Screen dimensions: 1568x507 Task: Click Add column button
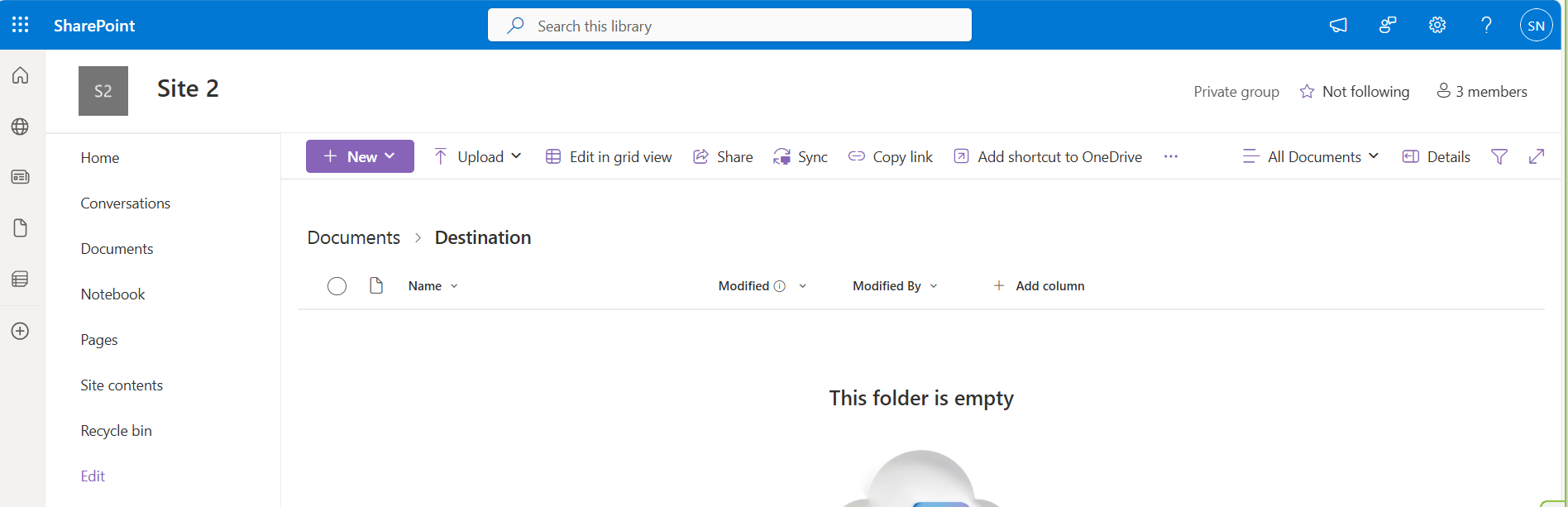pyautogui.click(x=1039, y=286)
